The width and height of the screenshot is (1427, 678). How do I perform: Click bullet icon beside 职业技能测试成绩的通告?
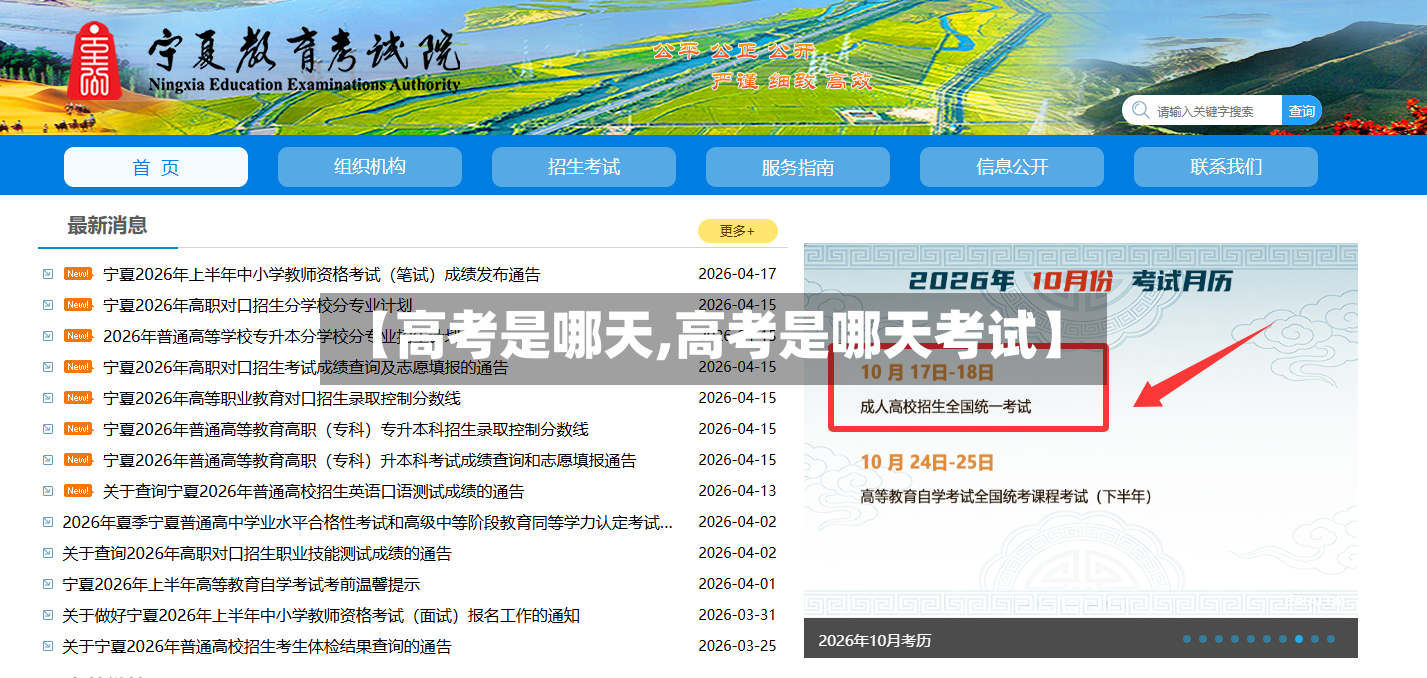pyautogui.click(x=48, y=553)
